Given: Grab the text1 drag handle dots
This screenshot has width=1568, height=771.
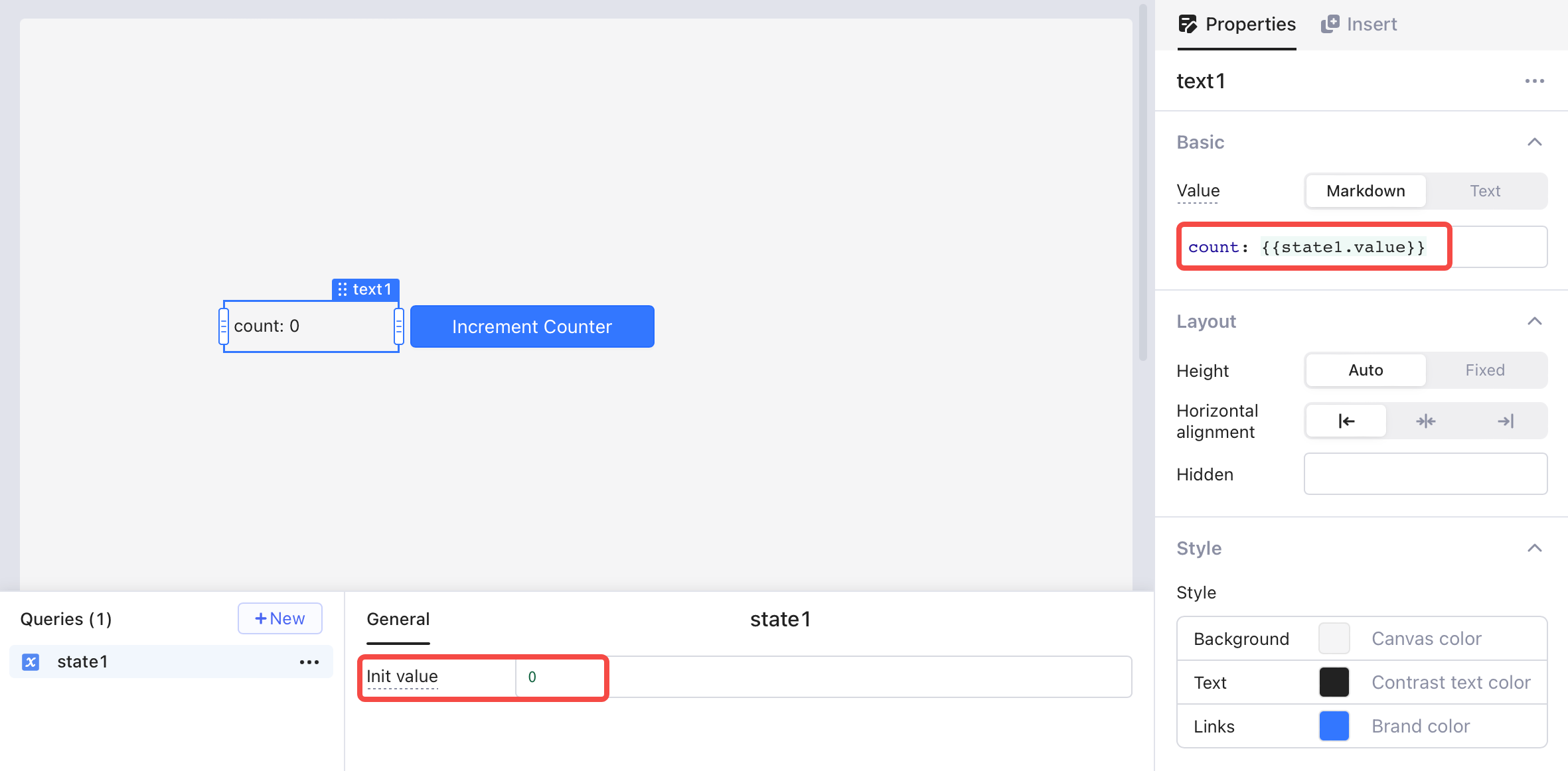Looking at the screenshot, I should coord(343,289).
